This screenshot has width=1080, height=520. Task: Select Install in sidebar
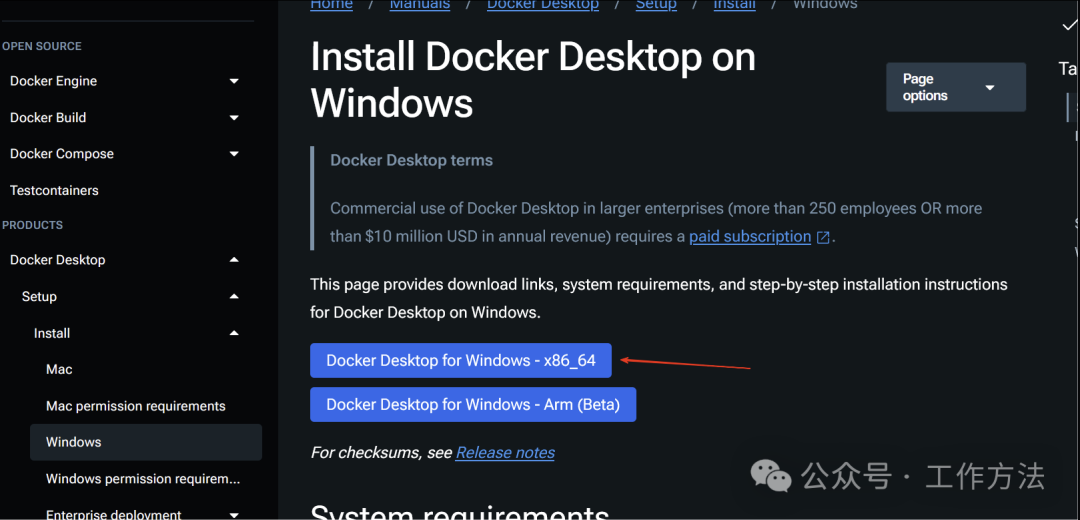click(x=52, y=333)
